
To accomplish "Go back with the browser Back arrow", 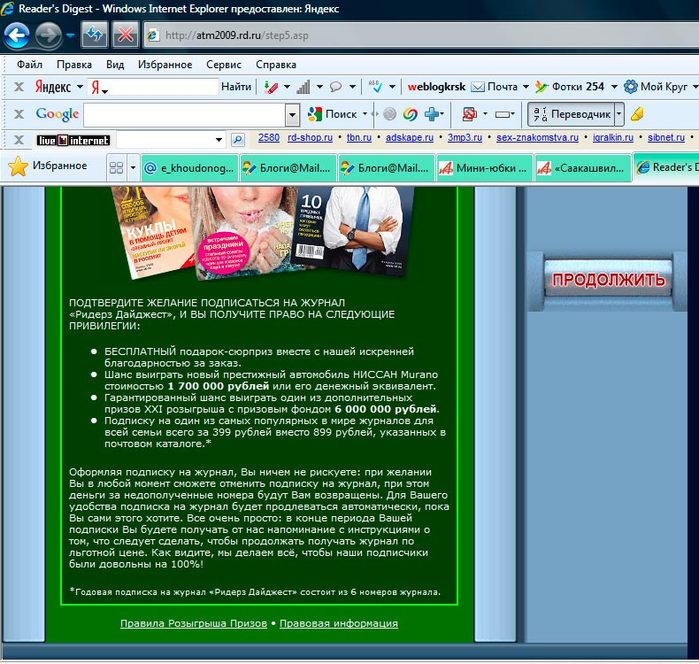I will pos(16,35).
